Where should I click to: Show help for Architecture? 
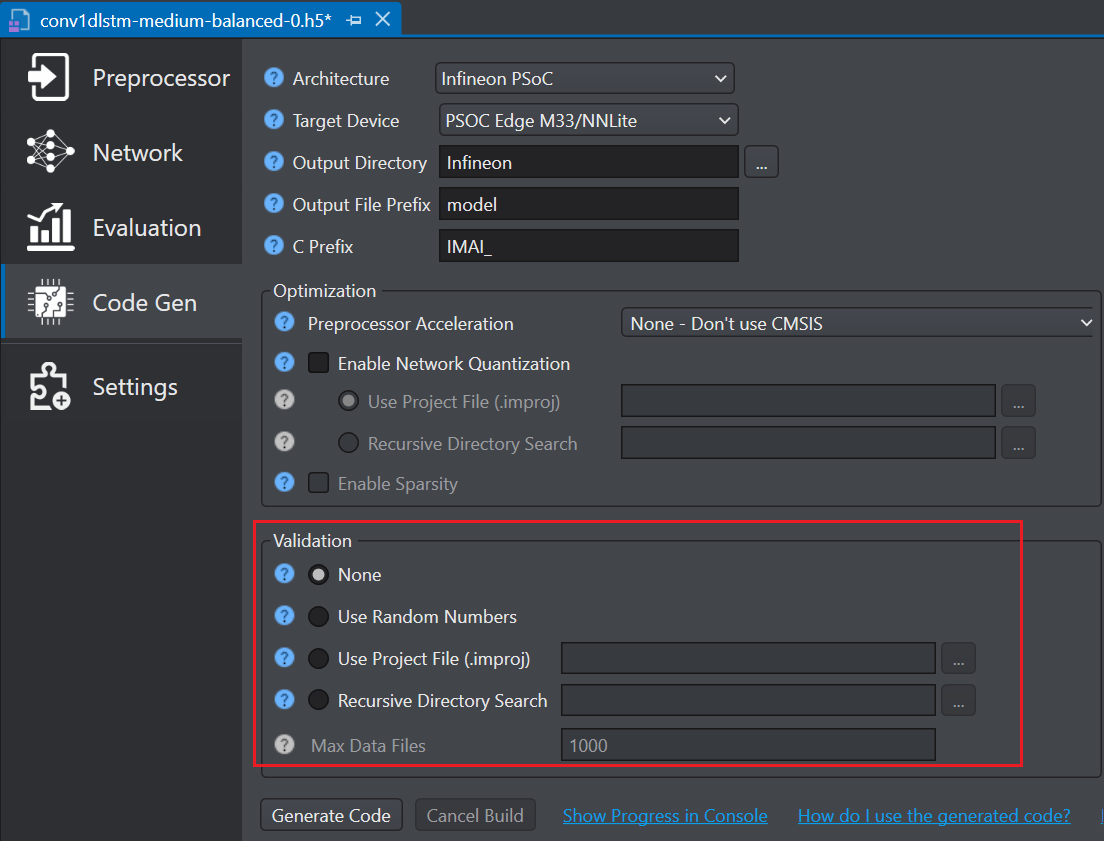[274, 77]
